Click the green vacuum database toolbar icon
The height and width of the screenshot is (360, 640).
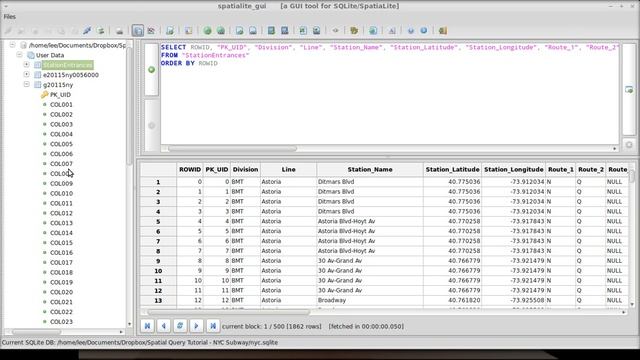100,31
